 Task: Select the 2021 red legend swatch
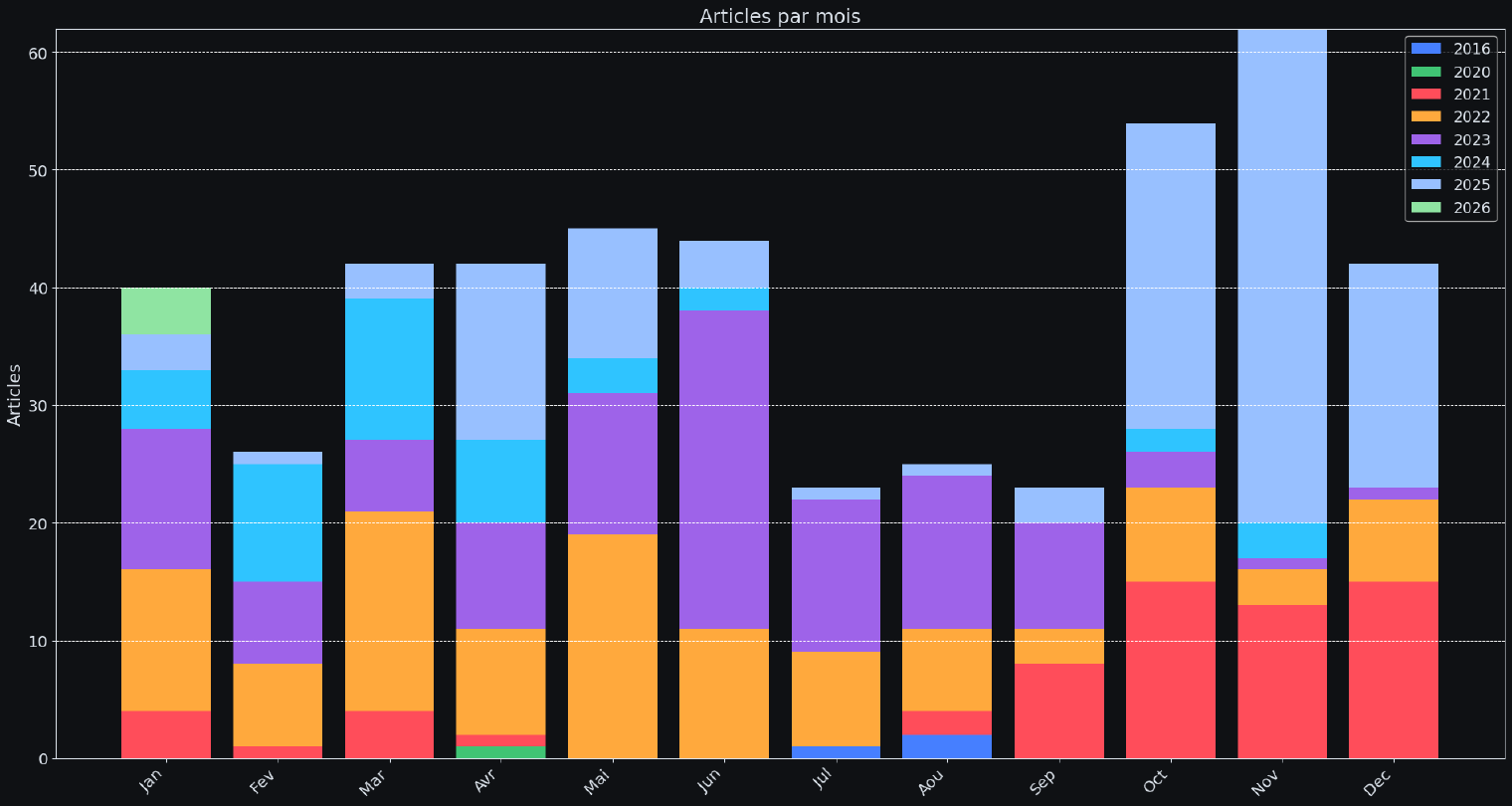[1426, 95]
